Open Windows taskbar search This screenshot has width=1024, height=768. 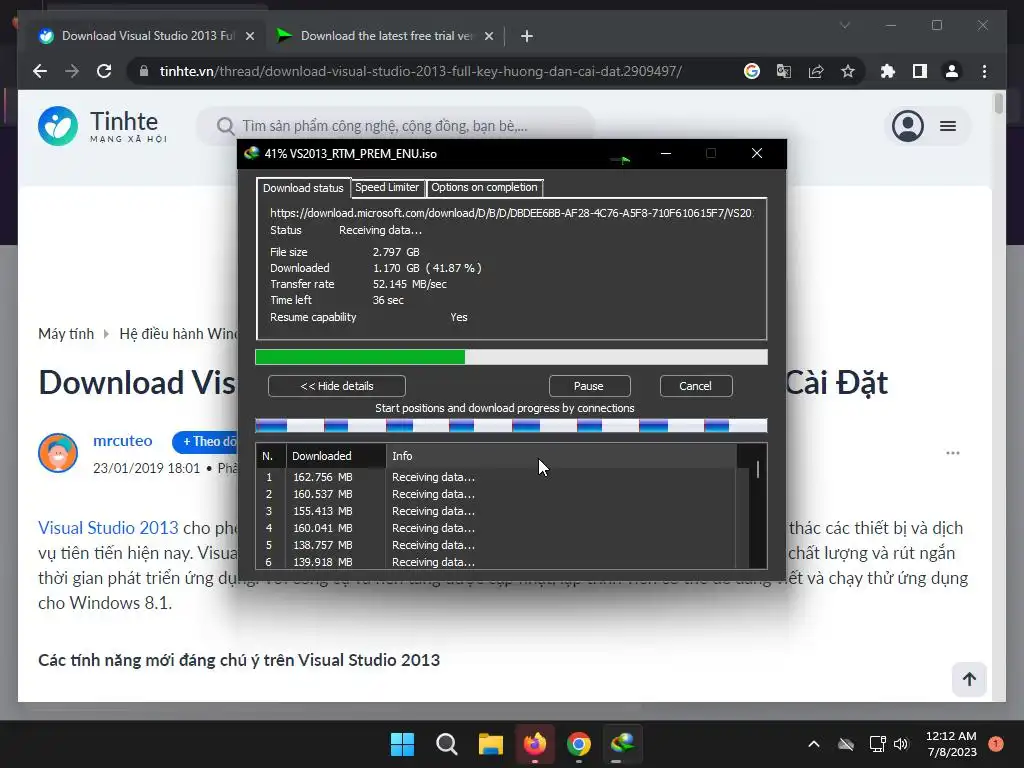point(447,744)
